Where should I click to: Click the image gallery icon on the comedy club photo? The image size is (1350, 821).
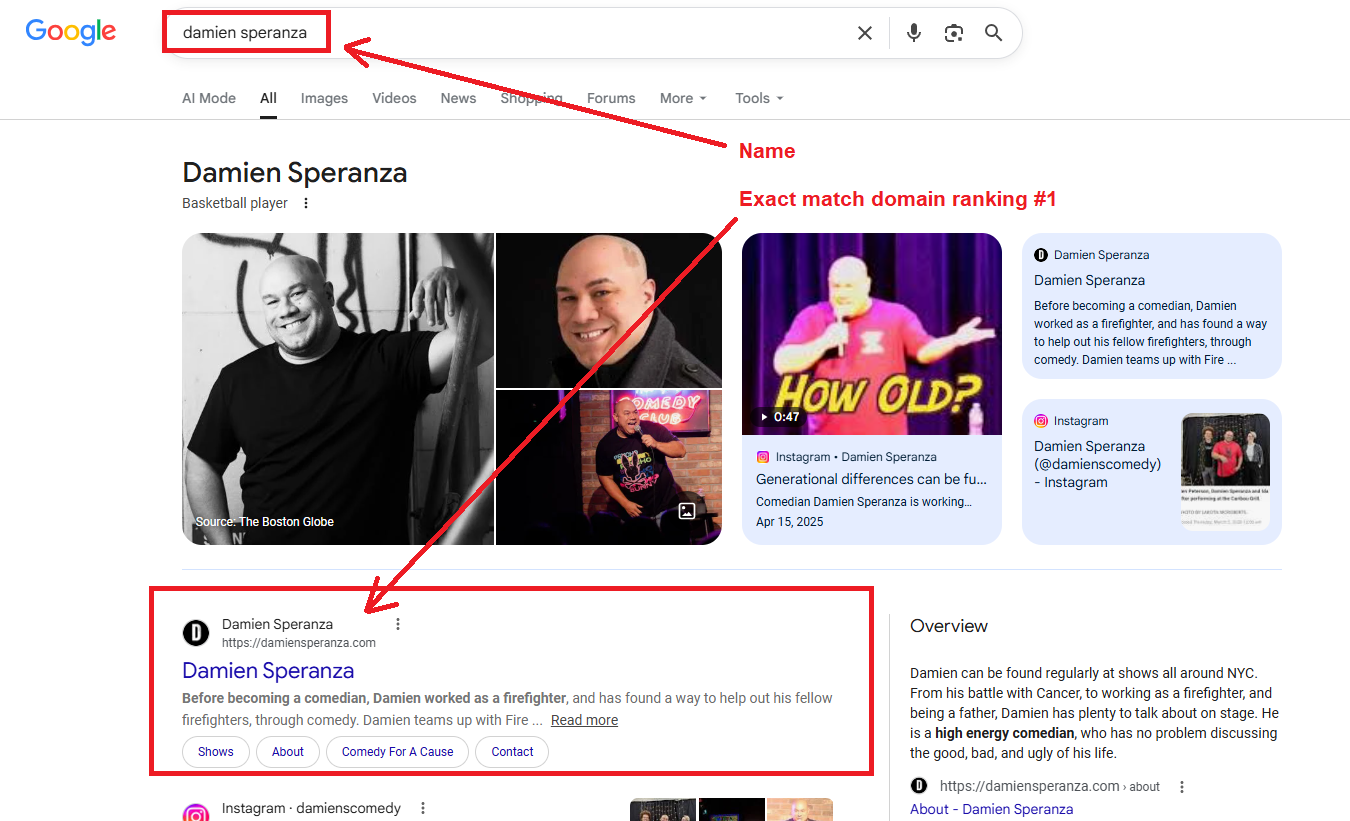[x=686, y=511]
